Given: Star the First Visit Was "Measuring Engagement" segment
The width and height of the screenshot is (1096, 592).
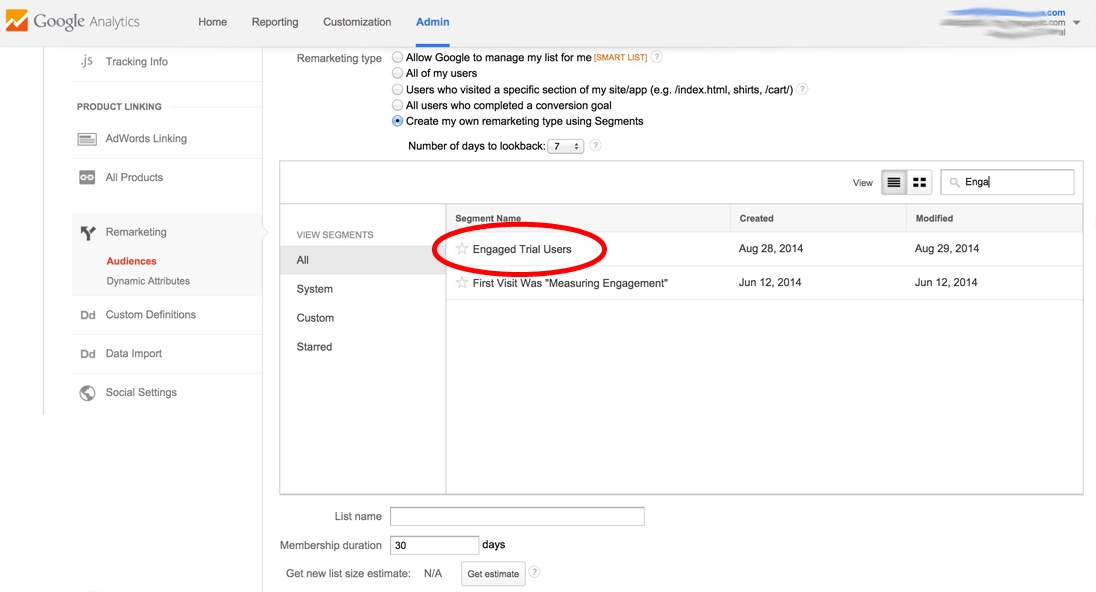Looking at the screenshot, I should point(461,282).
